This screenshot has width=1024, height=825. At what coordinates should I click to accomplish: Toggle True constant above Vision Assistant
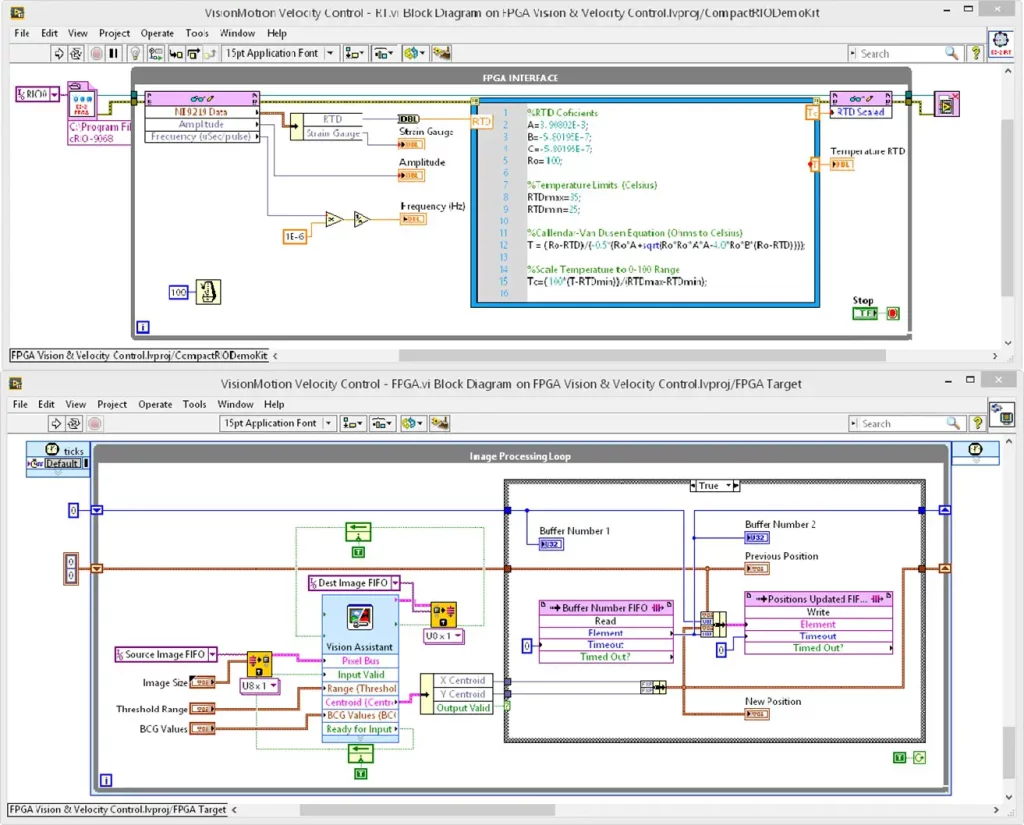coord(358,553)
